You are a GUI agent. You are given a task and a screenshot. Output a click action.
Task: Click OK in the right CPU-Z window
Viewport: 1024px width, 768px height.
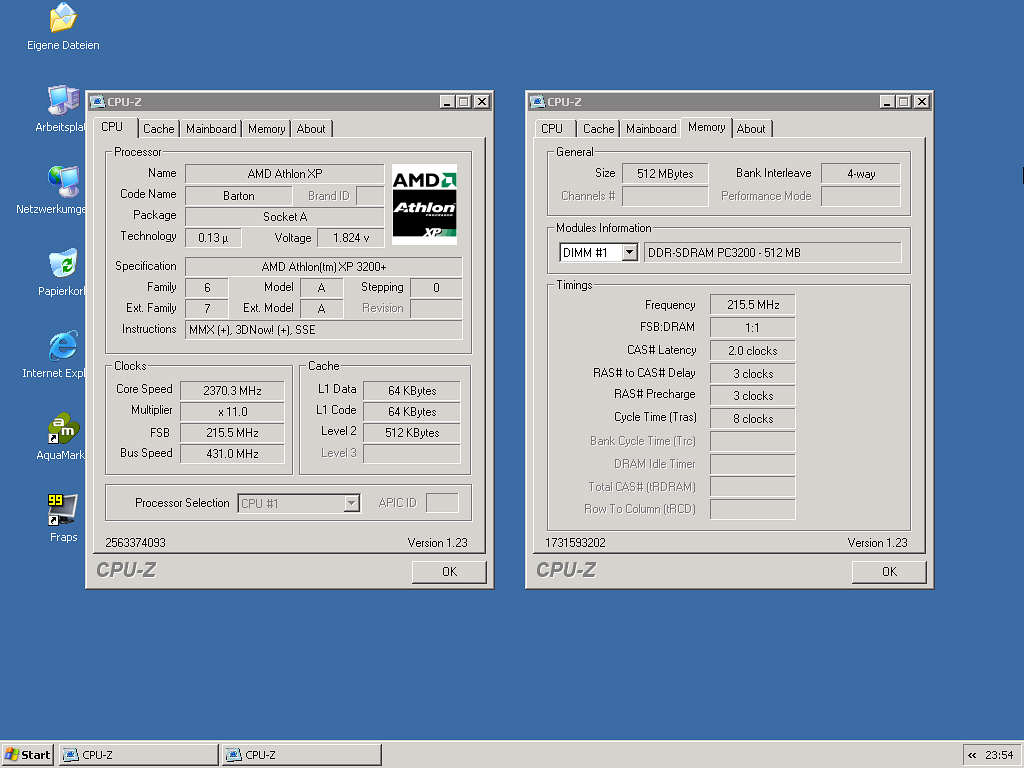[x=889, y=571]
